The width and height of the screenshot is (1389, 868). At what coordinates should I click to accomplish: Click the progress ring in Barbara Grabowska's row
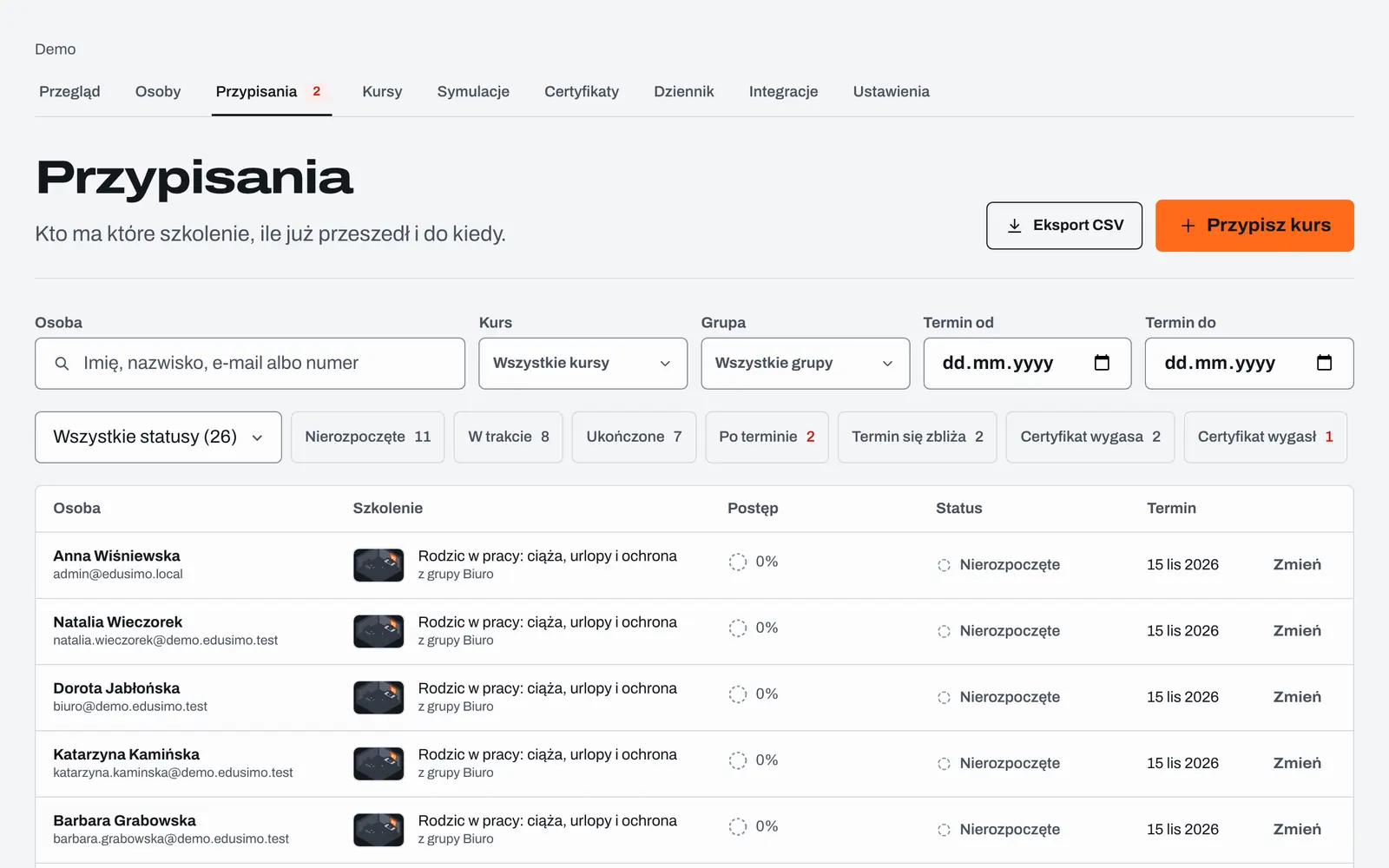tap(737, 826)
